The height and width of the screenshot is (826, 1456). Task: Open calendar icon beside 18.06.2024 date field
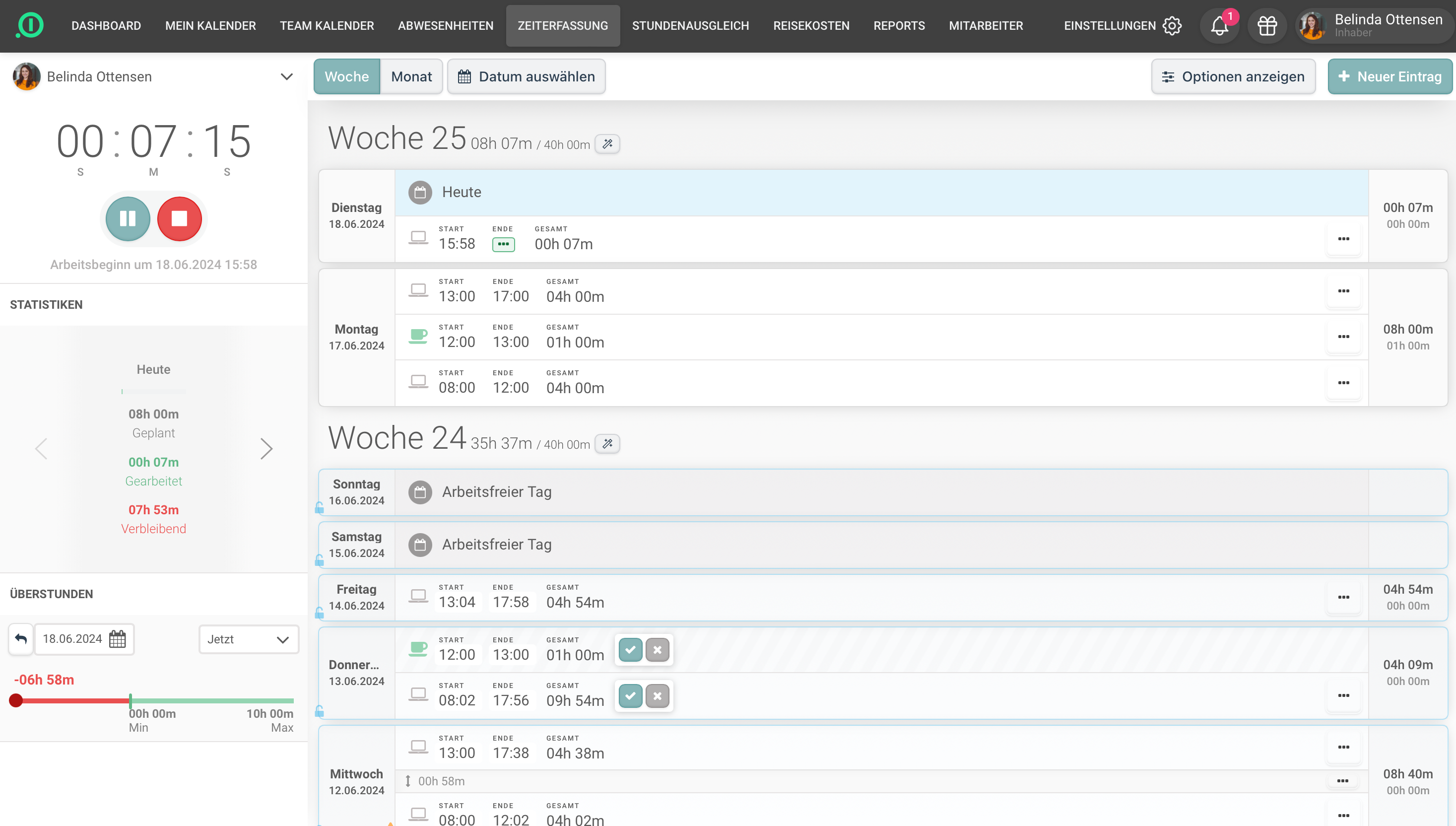click(118, 639)
